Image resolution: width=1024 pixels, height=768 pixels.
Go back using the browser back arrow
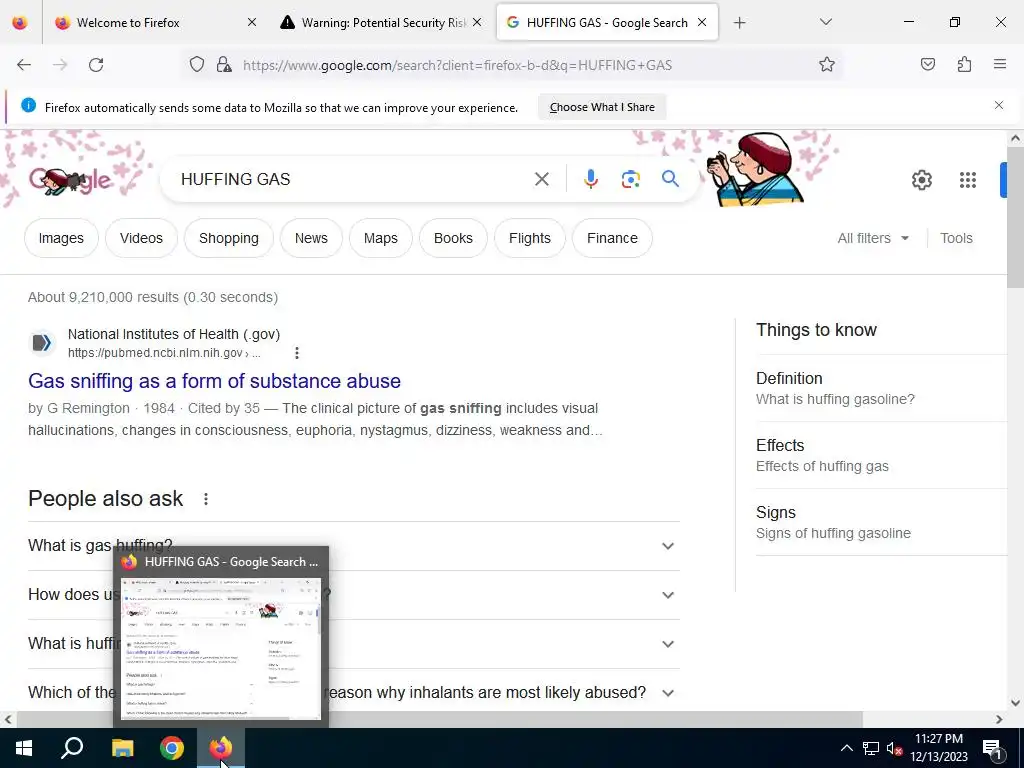coord(24,65)
